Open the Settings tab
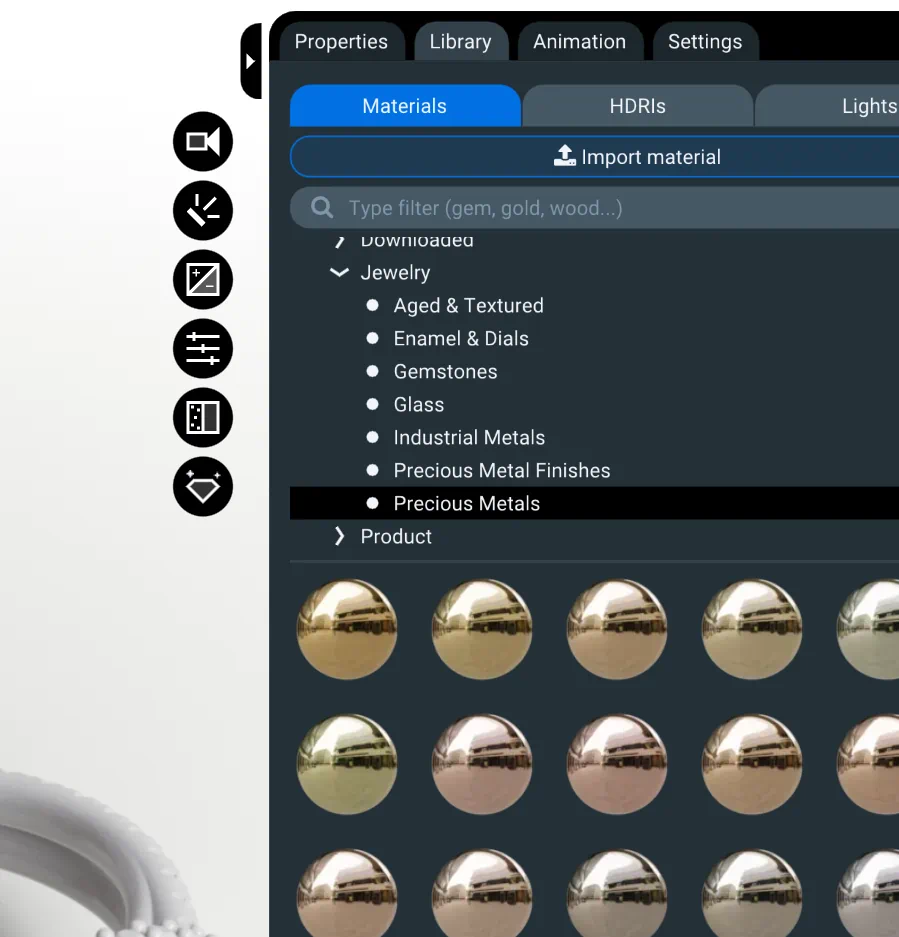 705,42
